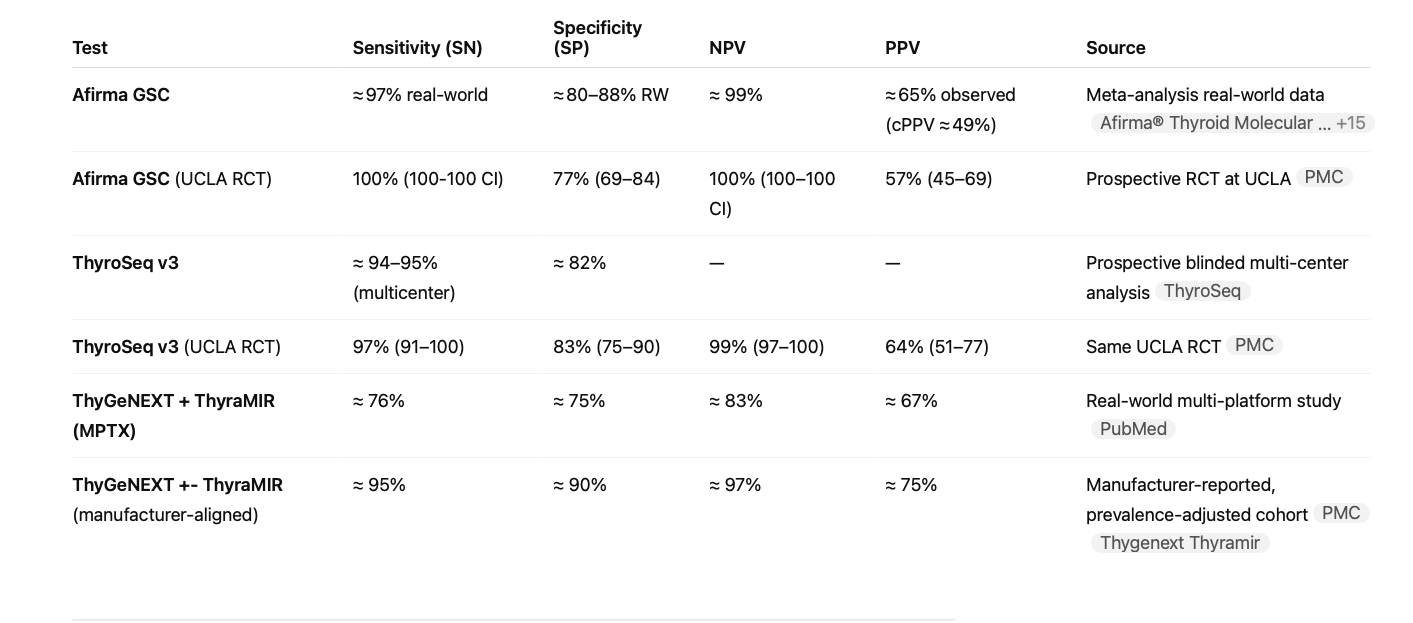
Task: Click the ≈65% observed PPV cell
Action: point(949,95)
